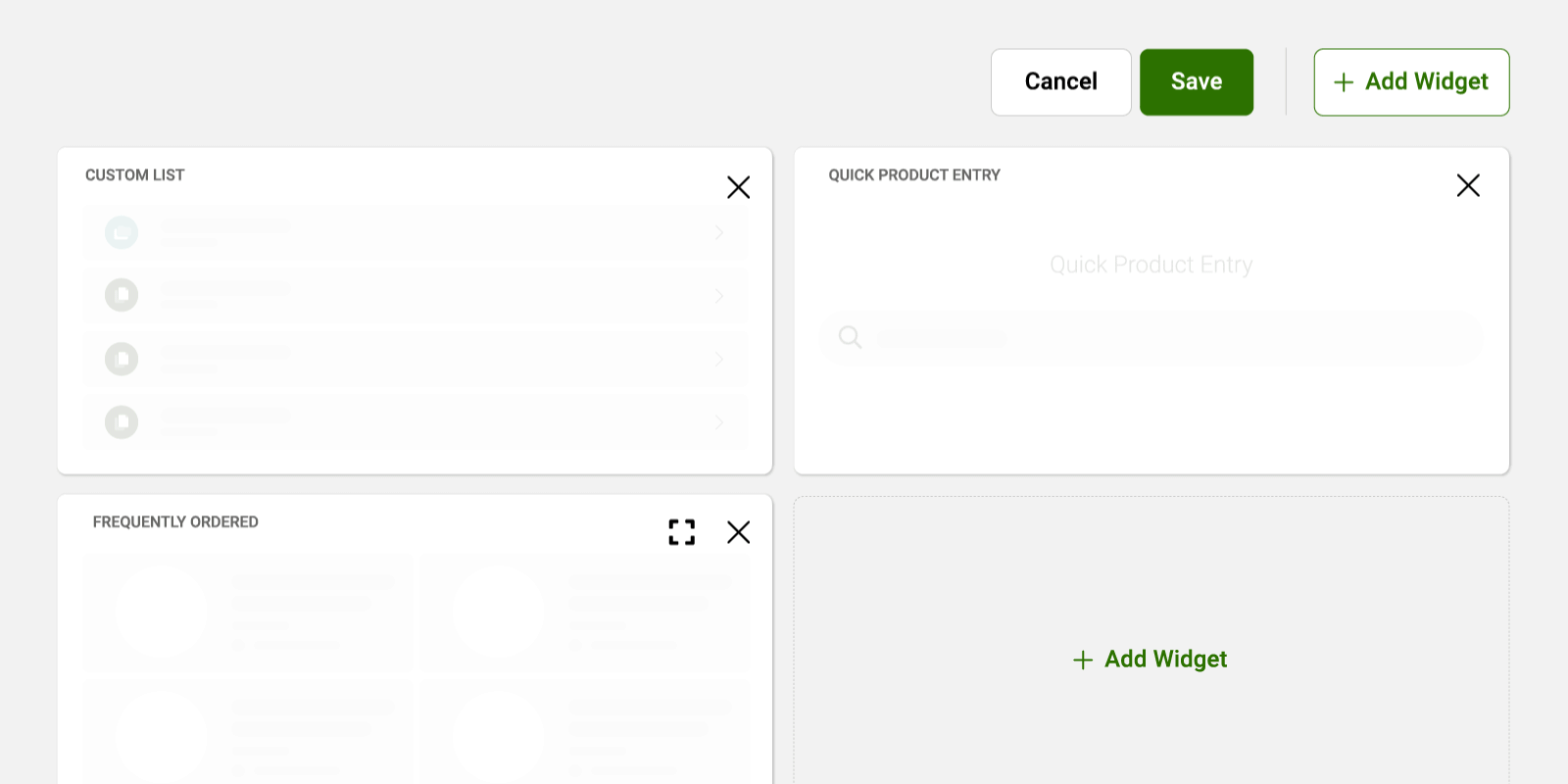Click the search magnifier icon in Quick Product Entry
This screenshot has width=1568, height=784.
tap(850, 338)
